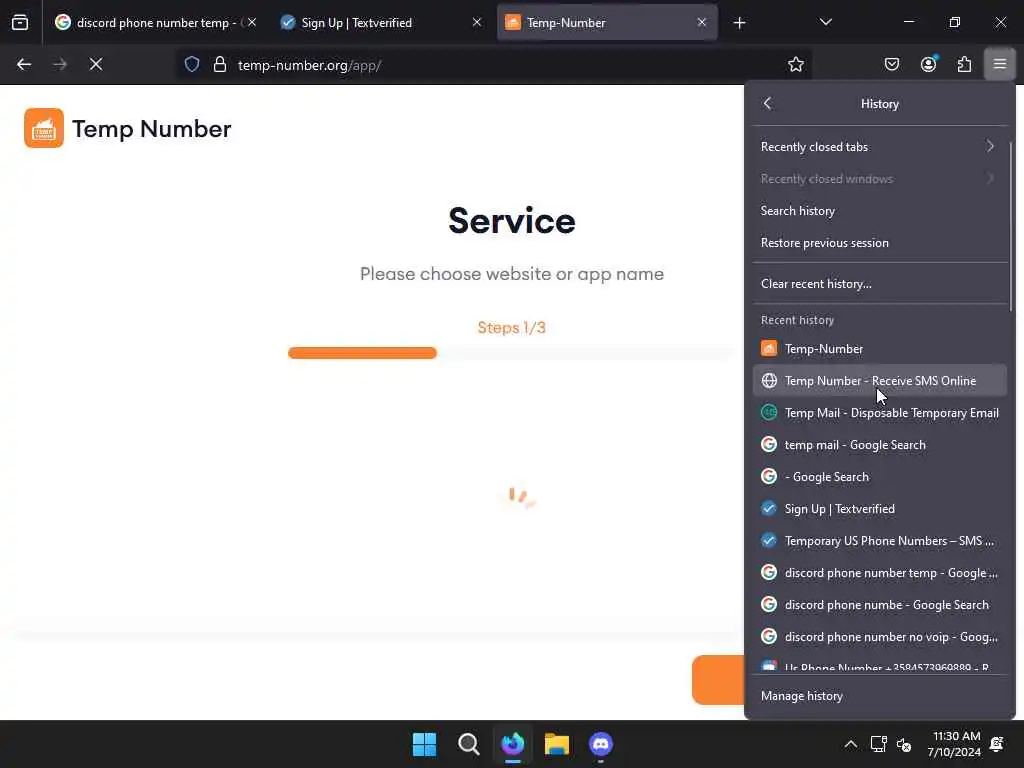Select the Temp-Number browser tab
This screenshot has width=1024, height=768.
pos(607,22)
